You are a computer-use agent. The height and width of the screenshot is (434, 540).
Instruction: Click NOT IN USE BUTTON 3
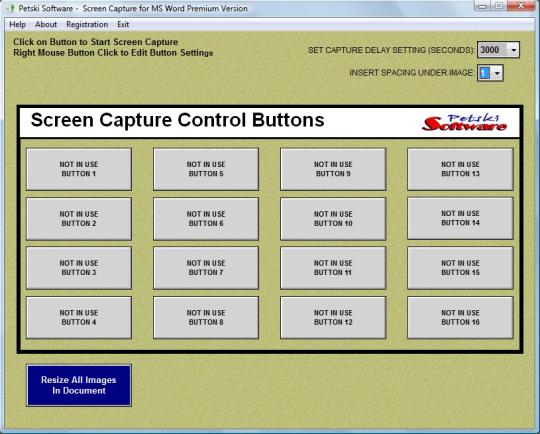(x=79, y=268)
